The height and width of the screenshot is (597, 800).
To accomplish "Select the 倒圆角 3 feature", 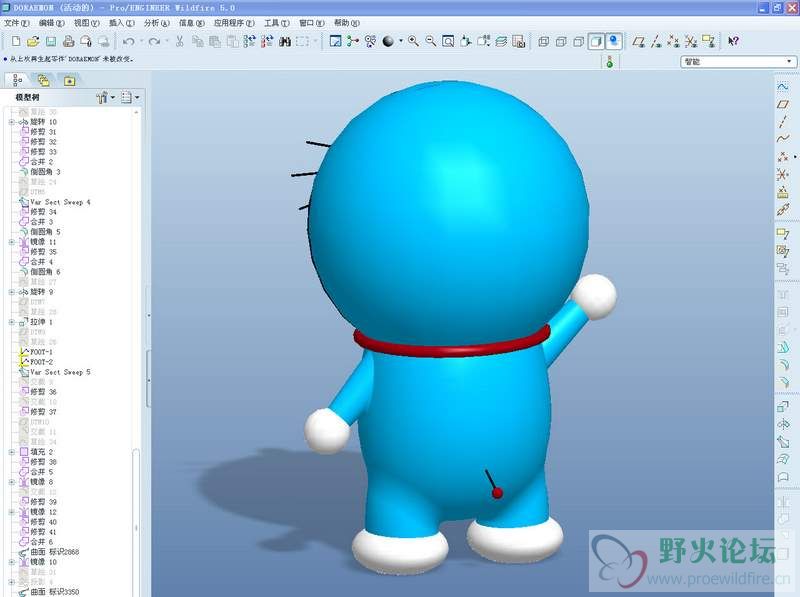I will (40, 172).
